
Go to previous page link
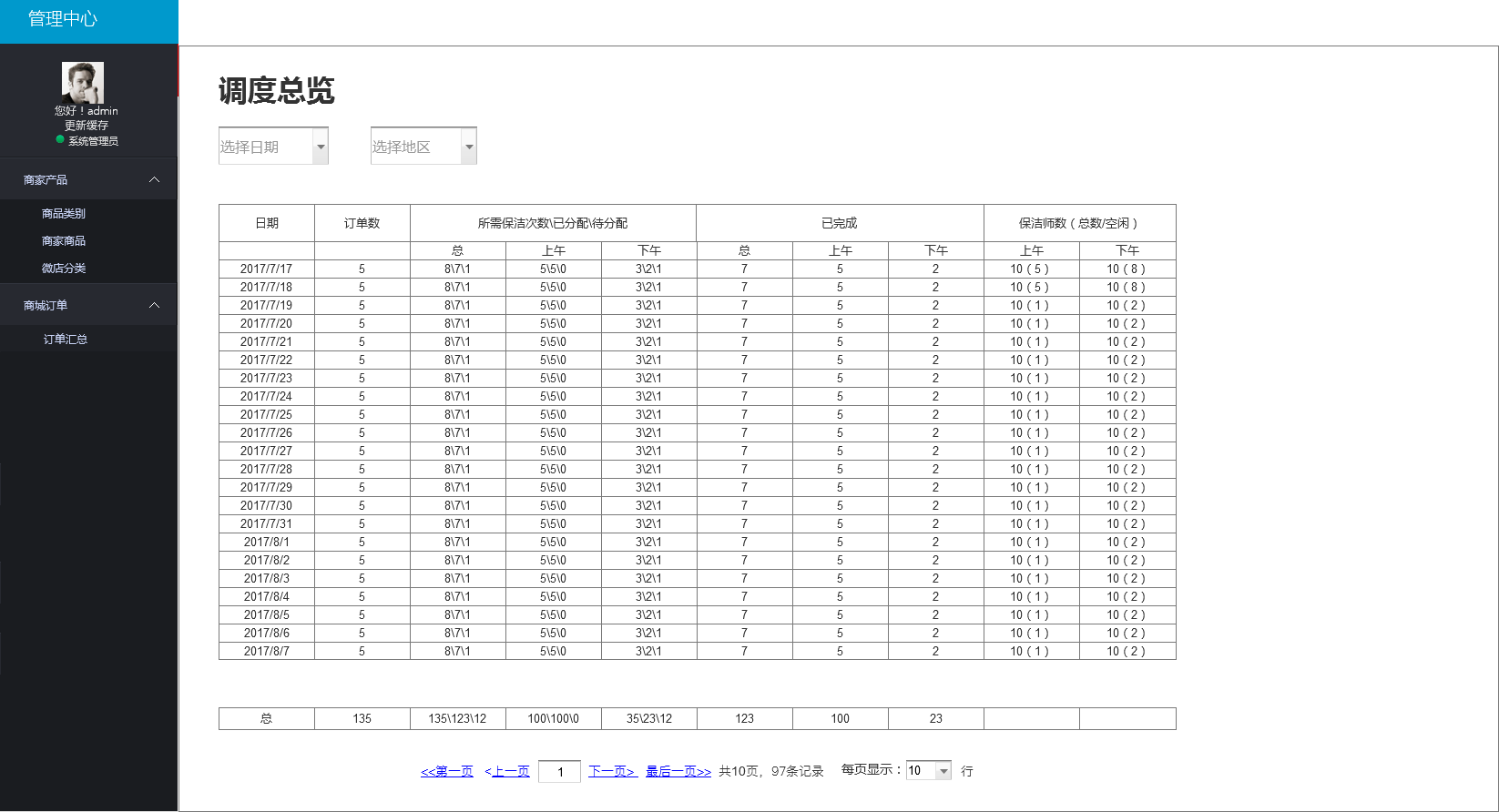click(x=507, y=772)
